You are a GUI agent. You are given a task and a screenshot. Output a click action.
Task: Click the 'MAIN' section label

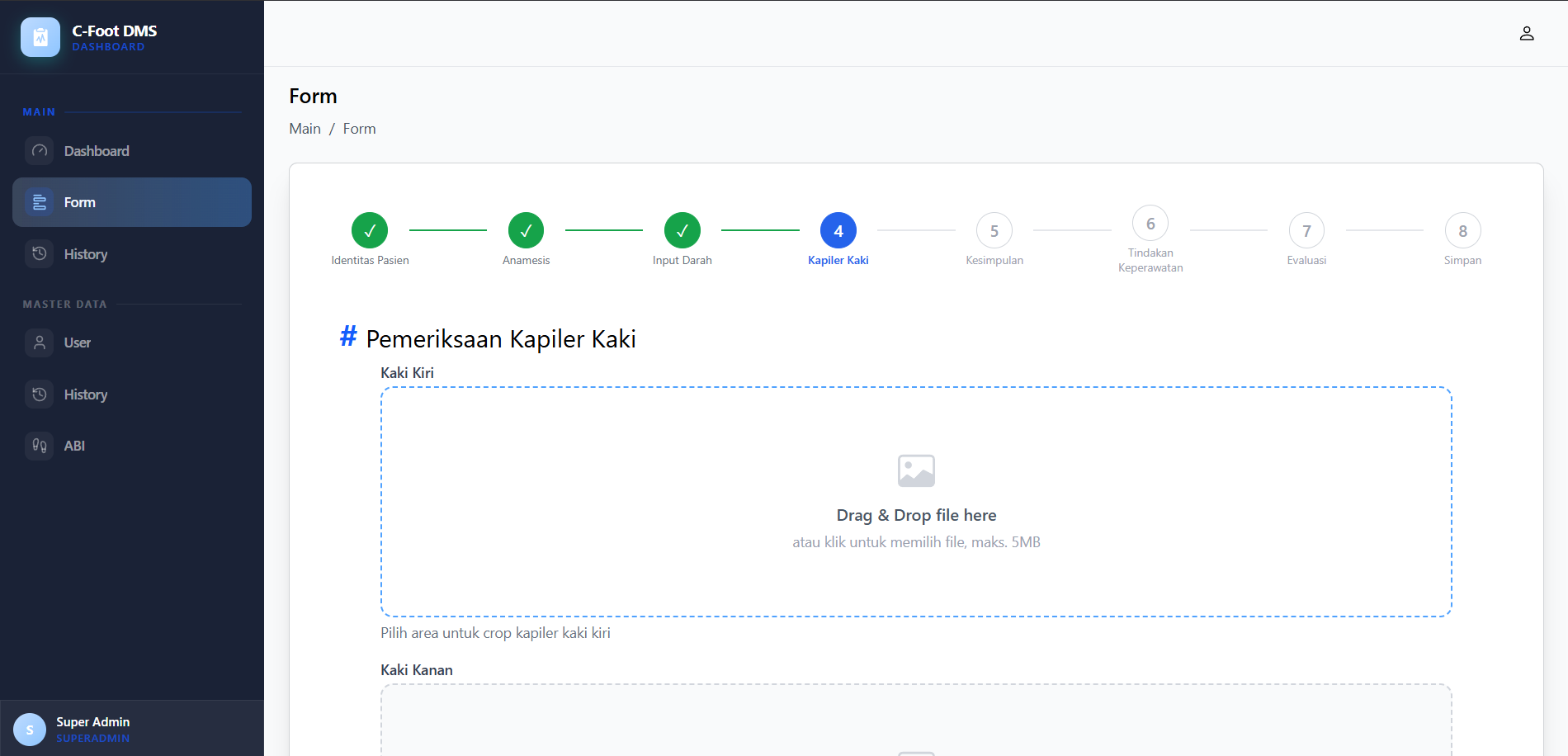point(39,111)
